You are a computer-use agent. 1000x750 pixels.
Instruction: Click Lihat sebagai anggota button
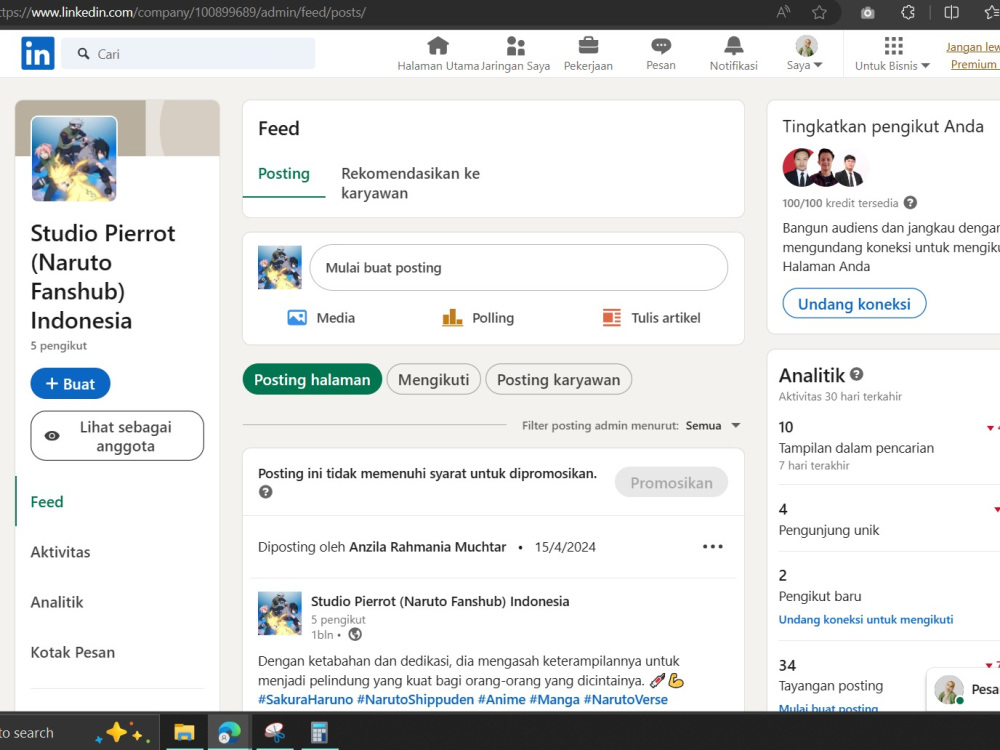pyautogui.click(x=117, y=436)
